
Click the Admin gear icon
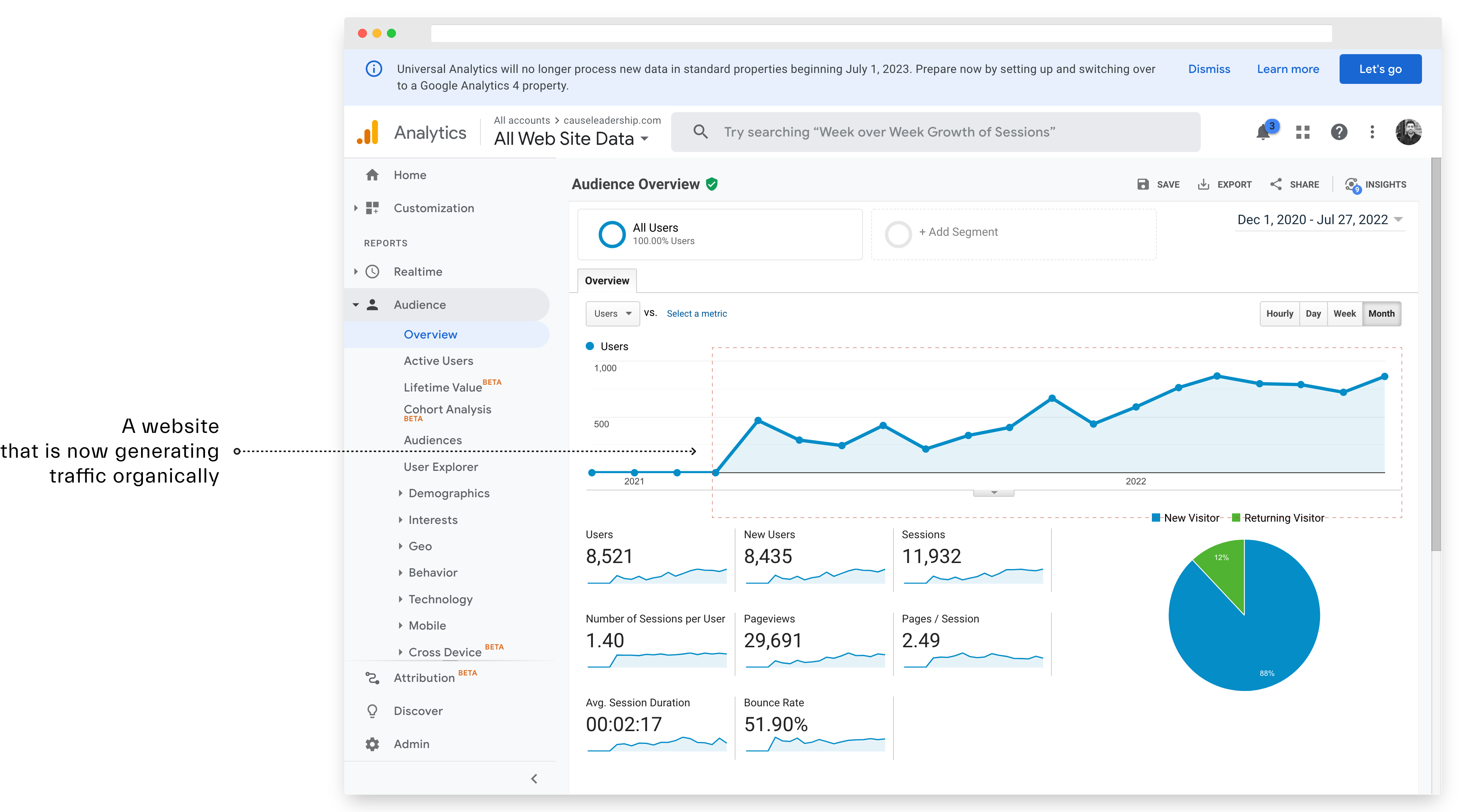372,744
